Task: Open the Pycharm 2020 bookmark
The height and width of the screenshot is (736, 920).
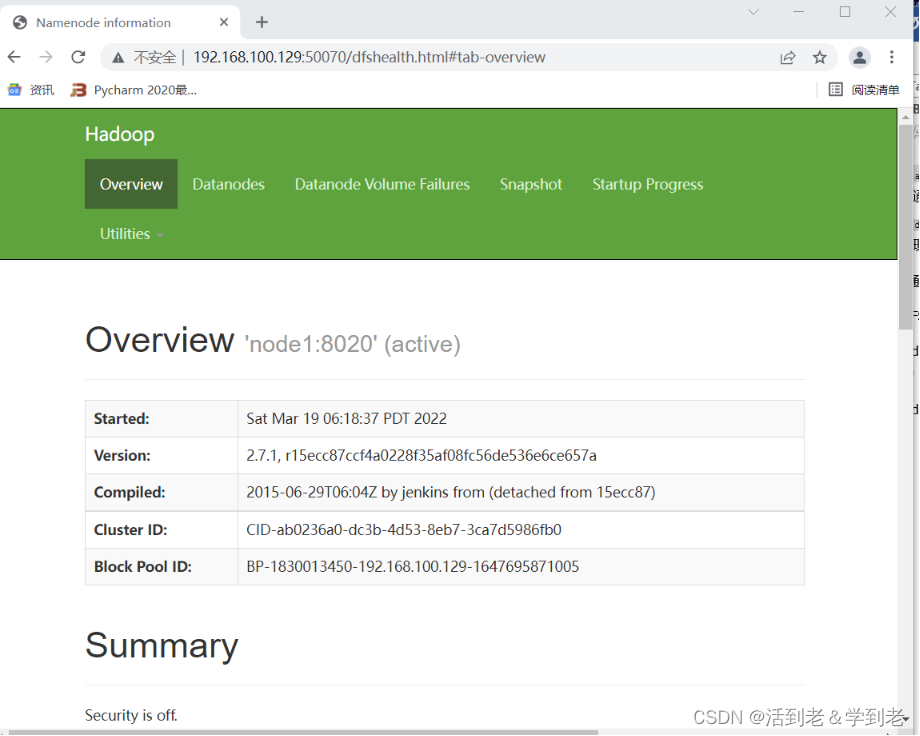Action: (134, 90)
